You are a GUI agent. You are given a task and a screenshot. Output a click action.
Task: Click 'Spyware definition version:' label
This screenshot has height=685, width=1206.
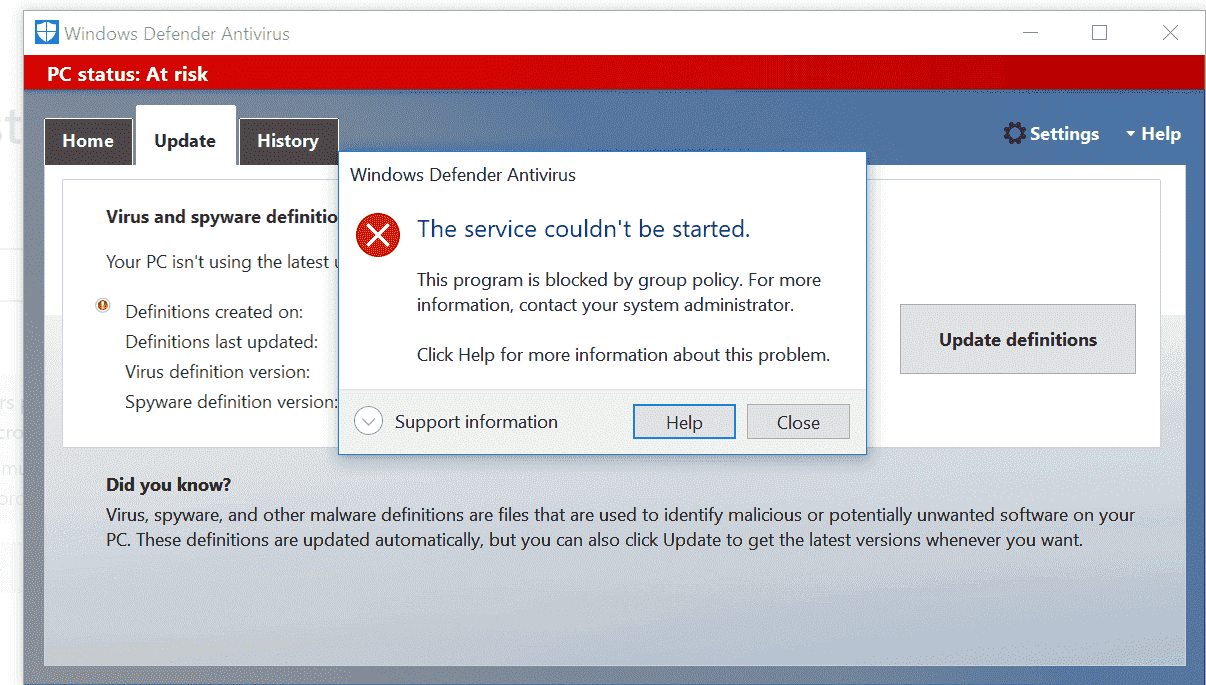click(x=231, y=402)
